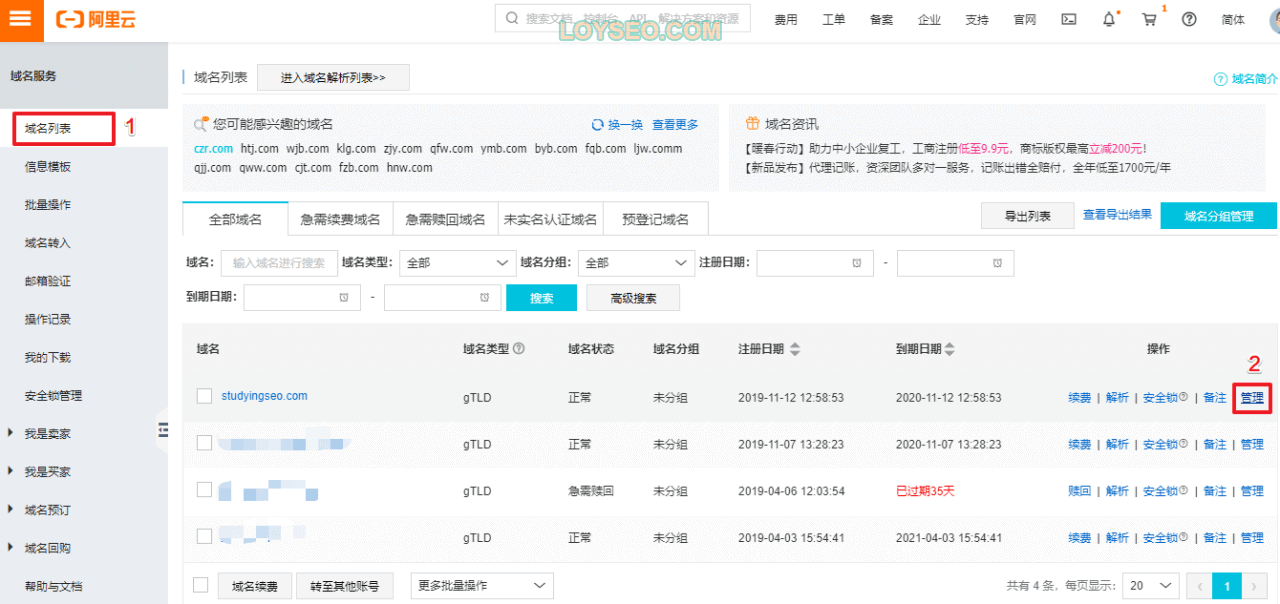The image size is (1280, 604).
Task: Open the cloud shell console icon
Action: pos(1068,19)
